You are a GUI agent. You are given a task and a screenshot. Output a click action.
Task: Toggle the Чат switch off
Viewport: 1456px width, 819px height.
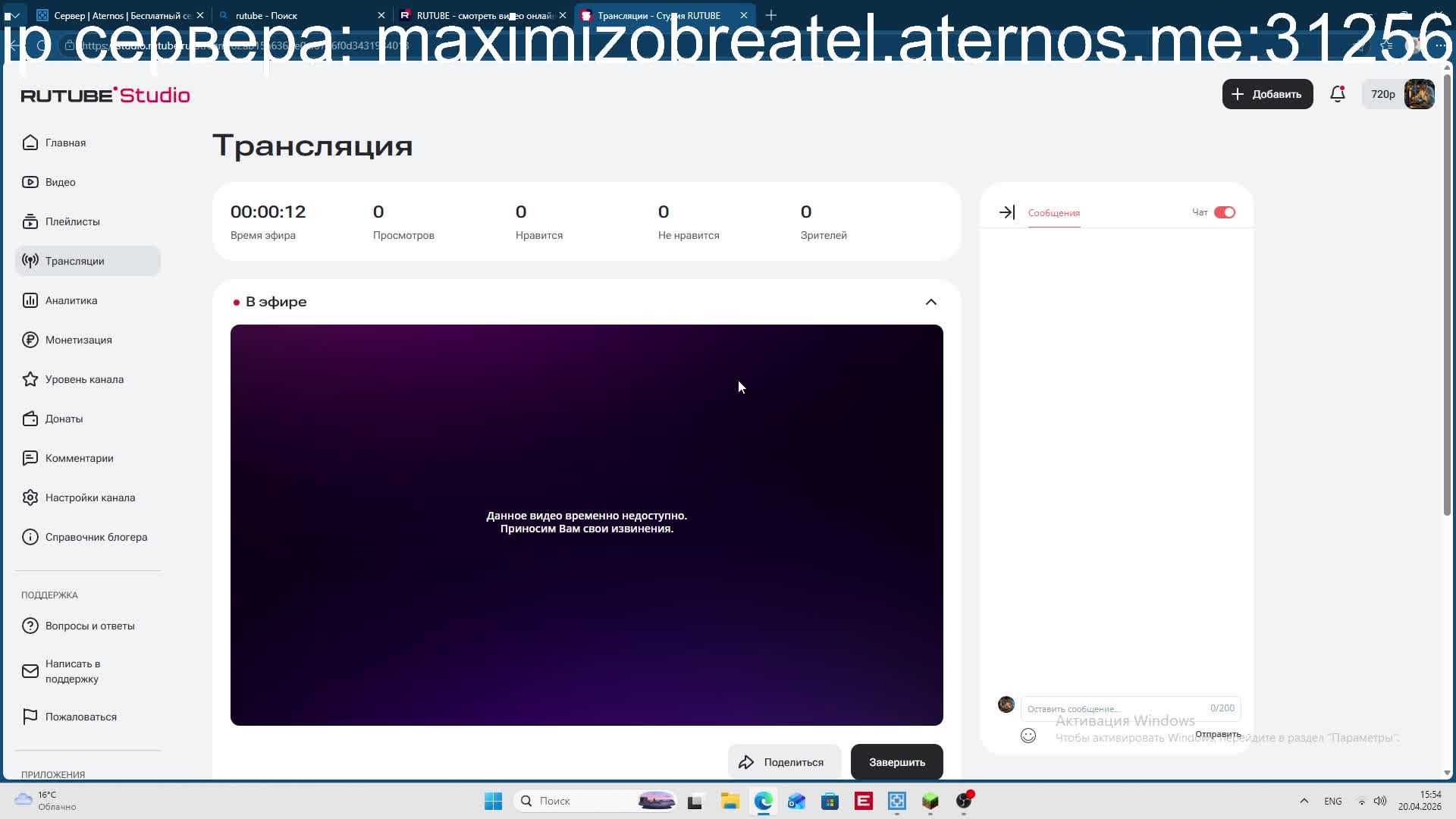pos(1224,212)
